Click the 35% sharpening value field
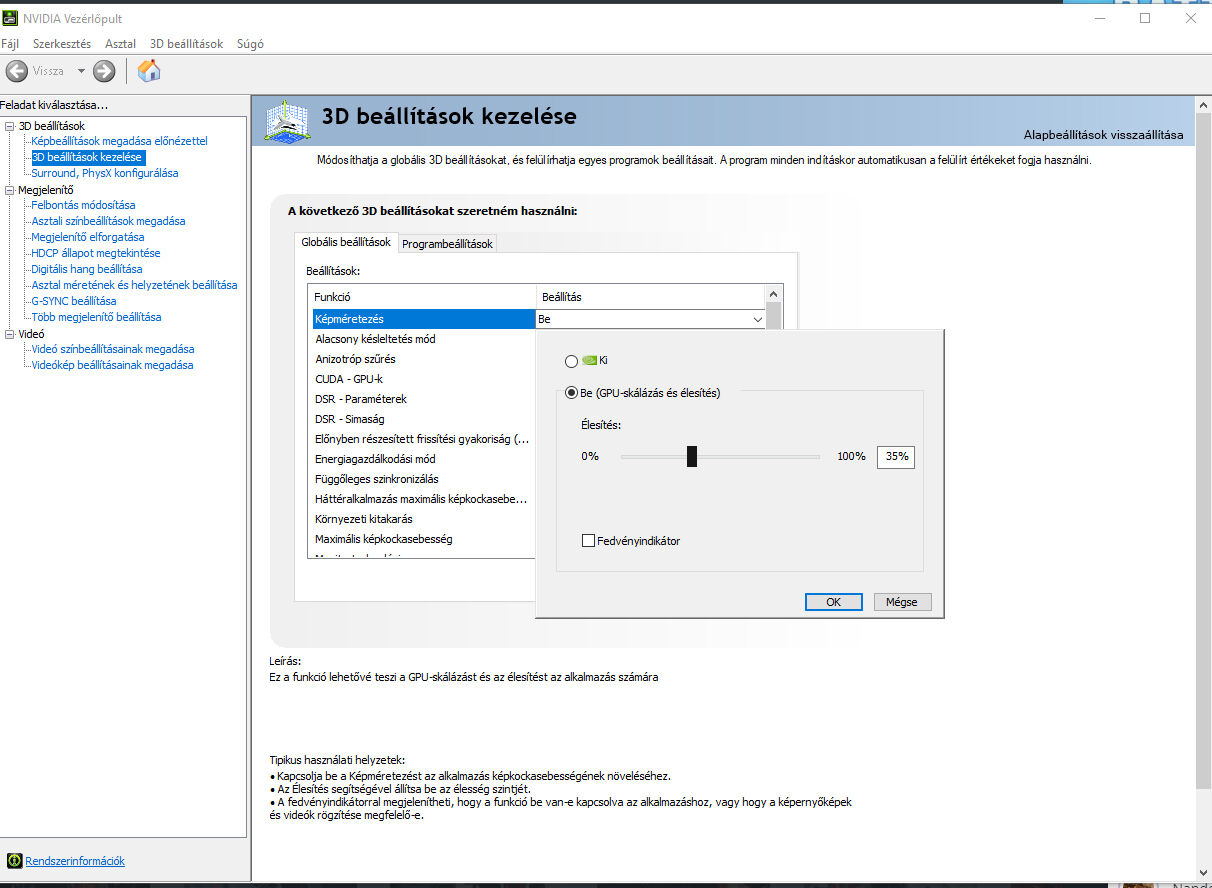The height and width of the screenshot is (888, 1212). (896, 456)
